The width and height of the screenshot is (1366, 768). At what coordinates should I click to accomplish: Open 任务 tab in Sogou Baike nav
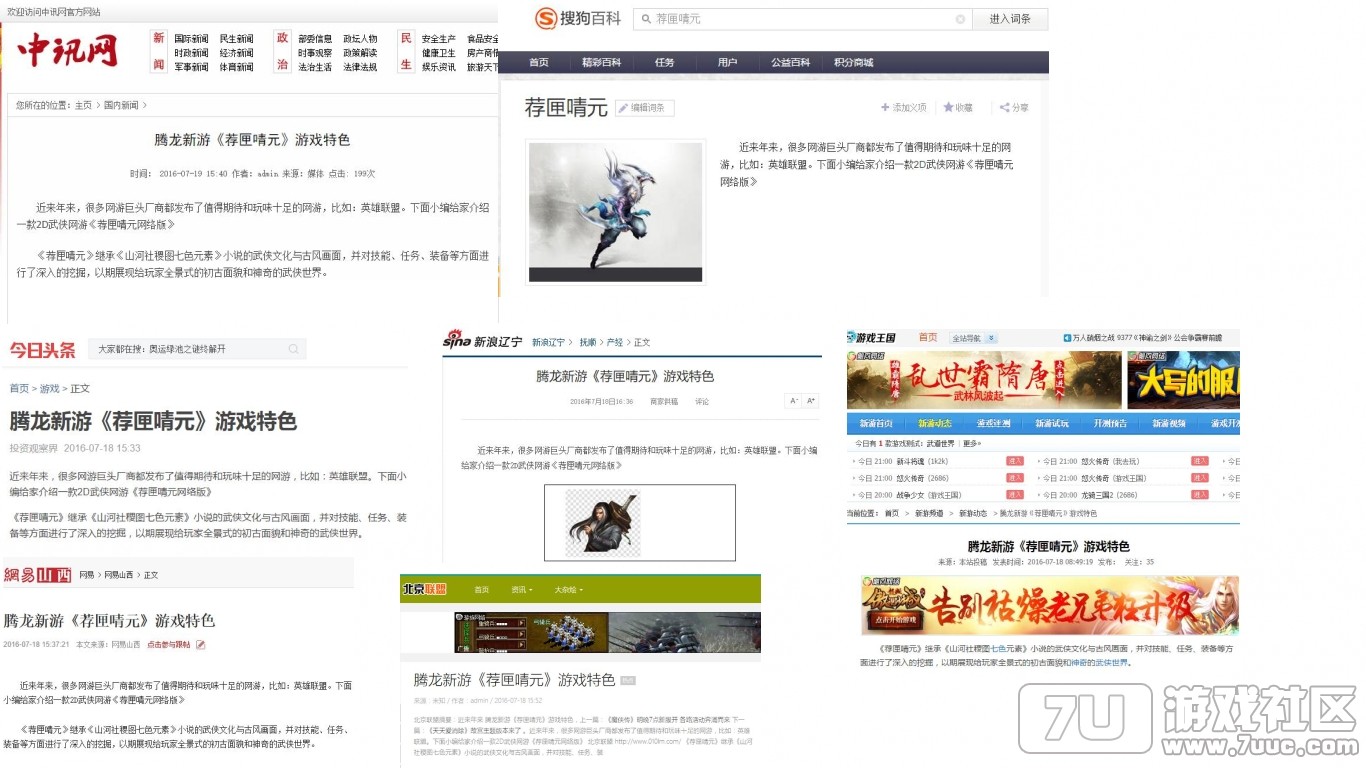[x=665, y=62]
